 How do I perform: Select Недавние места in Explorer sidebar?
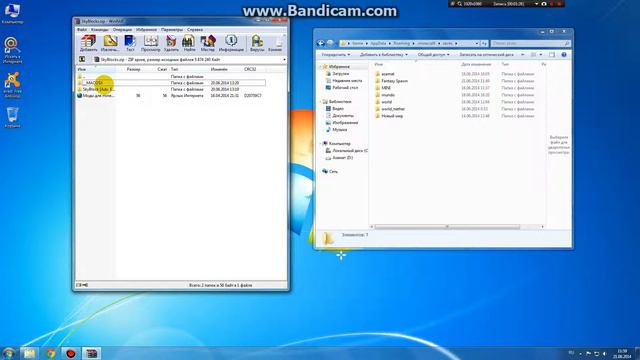click(347, 81)
